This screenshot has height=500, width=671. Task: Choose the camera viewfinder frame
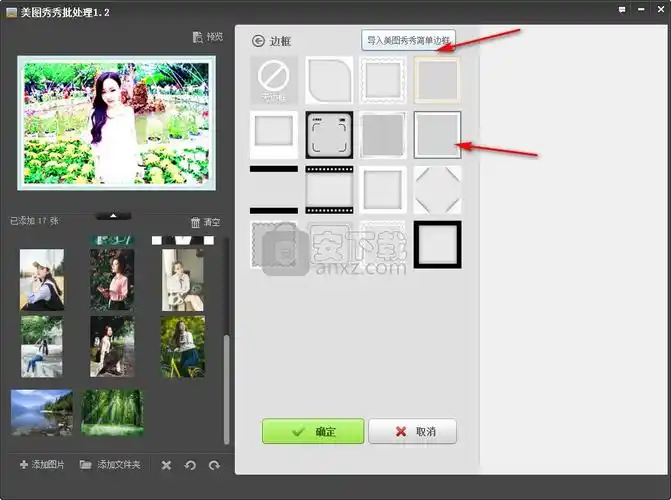(329, 135)
